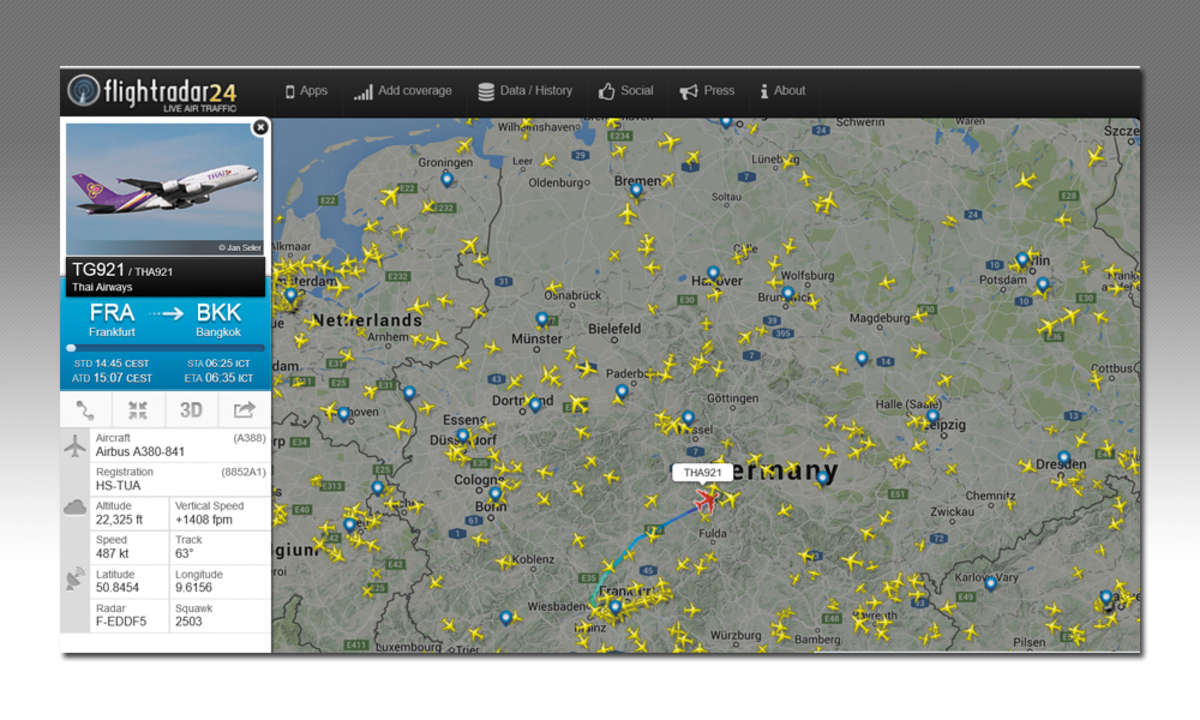Click the Latitude 50.8454 value

117,588
